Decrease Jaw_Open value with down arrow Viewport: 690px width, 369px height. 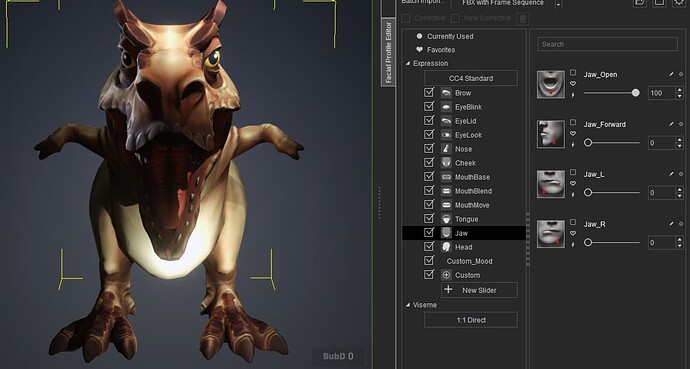(x=679, y=96)
